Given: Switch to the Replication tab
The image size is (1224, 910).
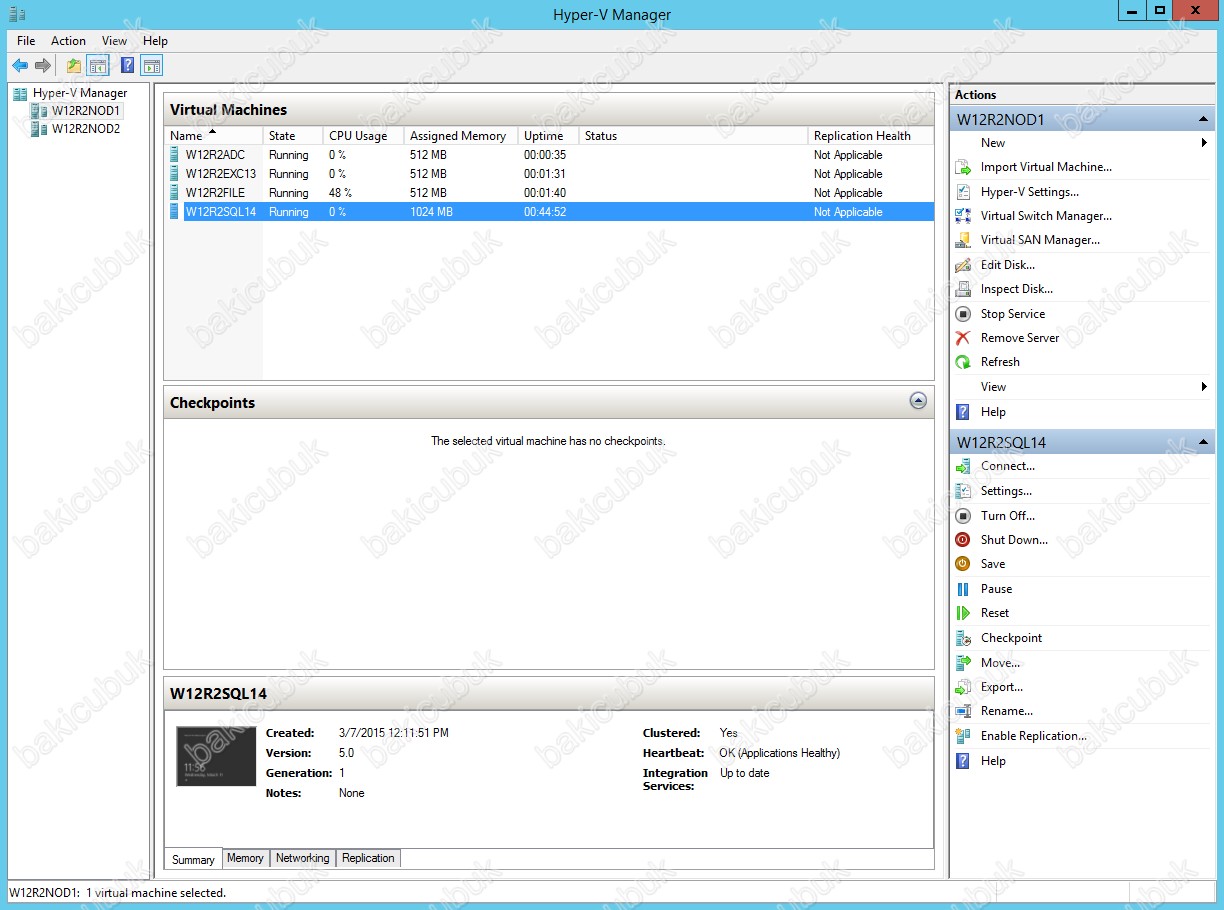Looking at the screenshot, I should 368,858.
